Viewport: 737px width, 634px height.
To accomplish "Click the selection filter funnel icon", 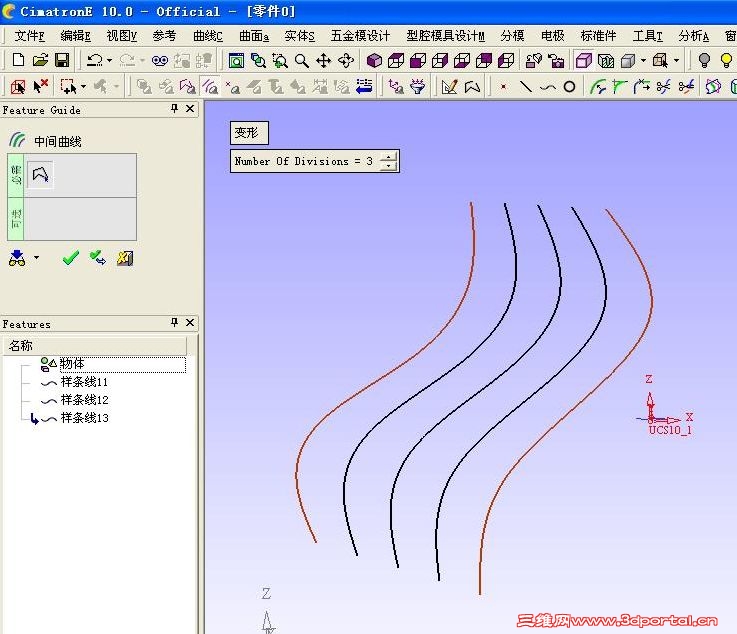I will pos(417,86).
